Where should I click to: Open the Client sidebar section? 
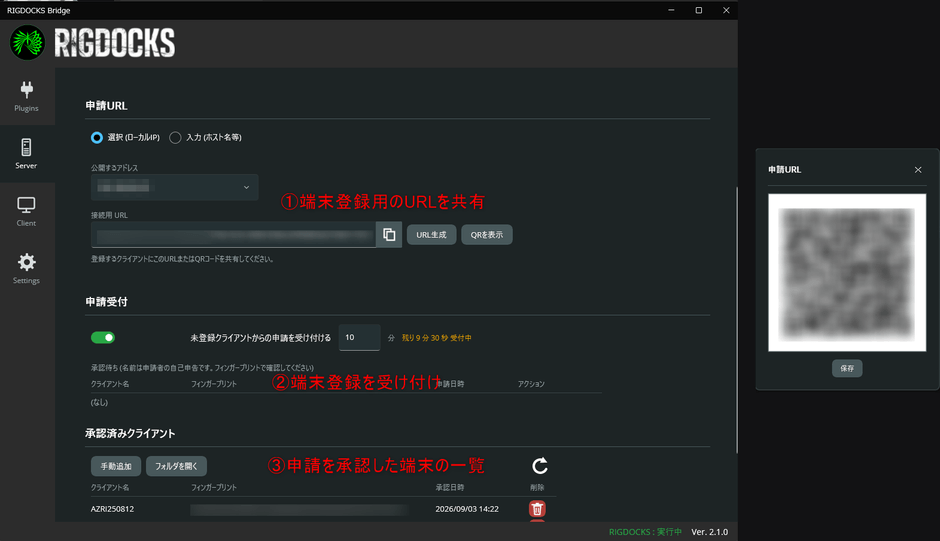point(26,211)
